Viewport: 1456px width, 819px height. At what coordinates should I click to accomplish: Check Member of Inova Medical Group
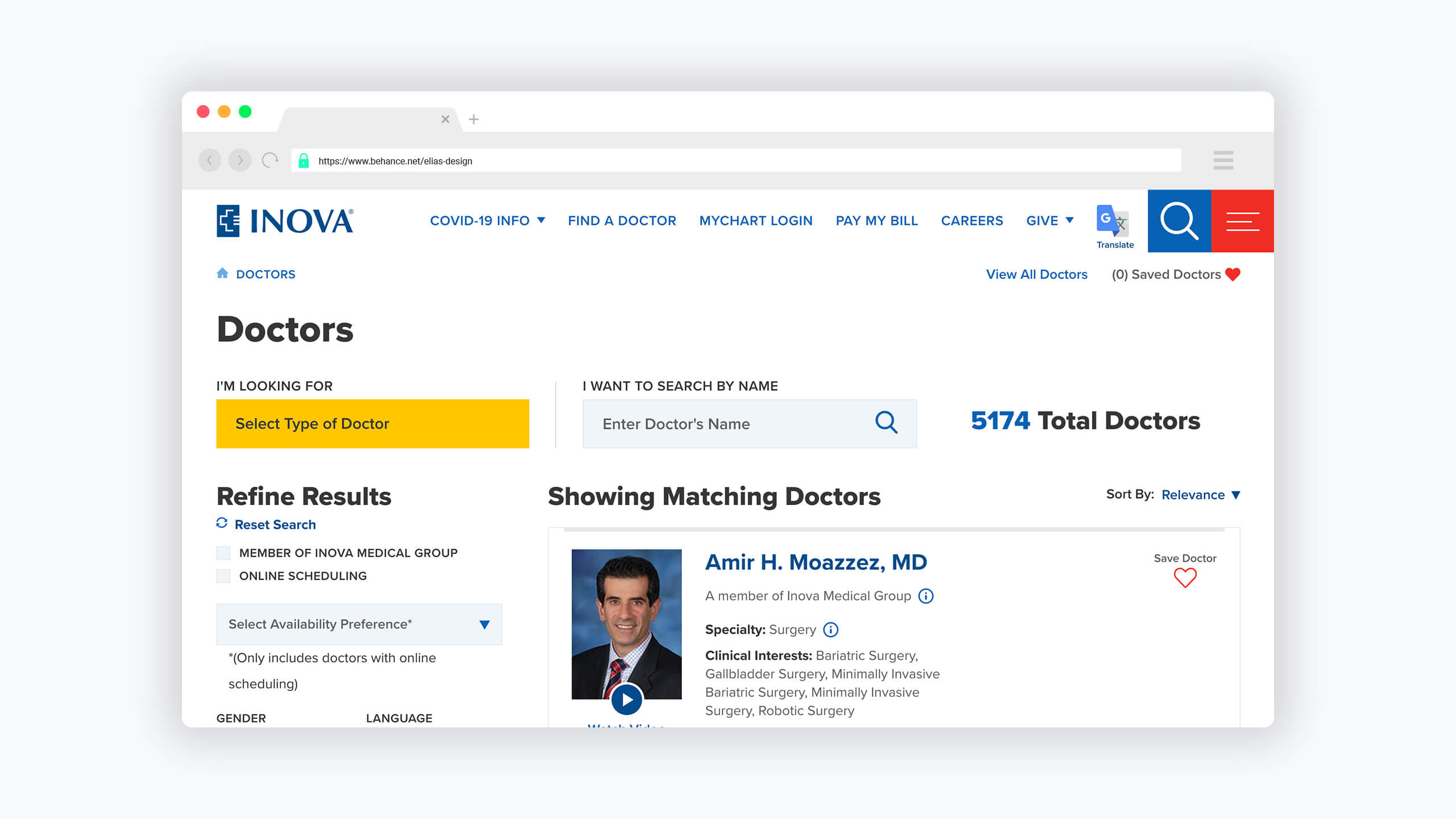coord(224,553)
